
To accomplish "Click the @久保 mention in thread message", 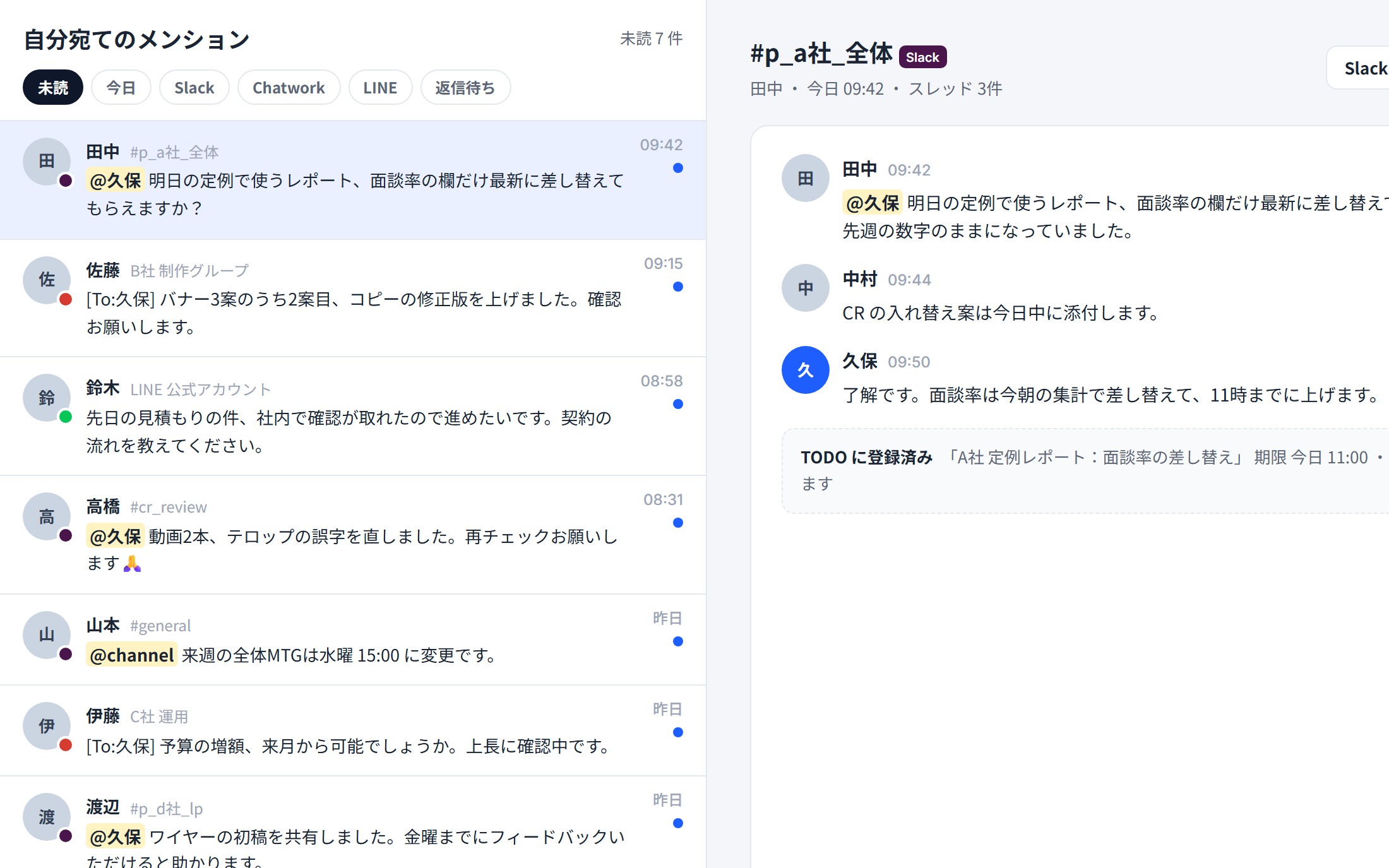I will point(873,203).
